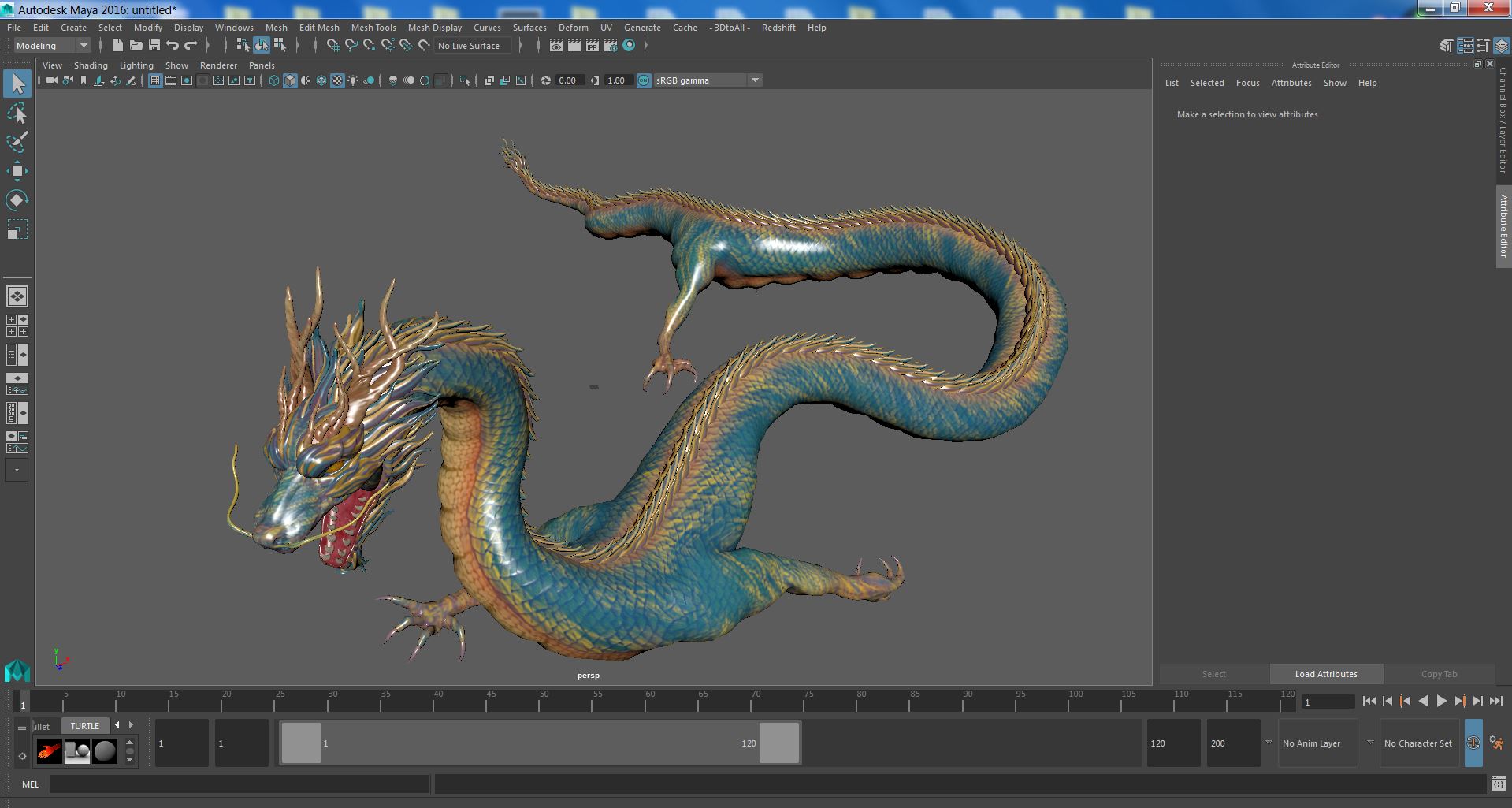Choose the Move tool
Viewport: 1512px width, 808px height.
pos(17,171)
